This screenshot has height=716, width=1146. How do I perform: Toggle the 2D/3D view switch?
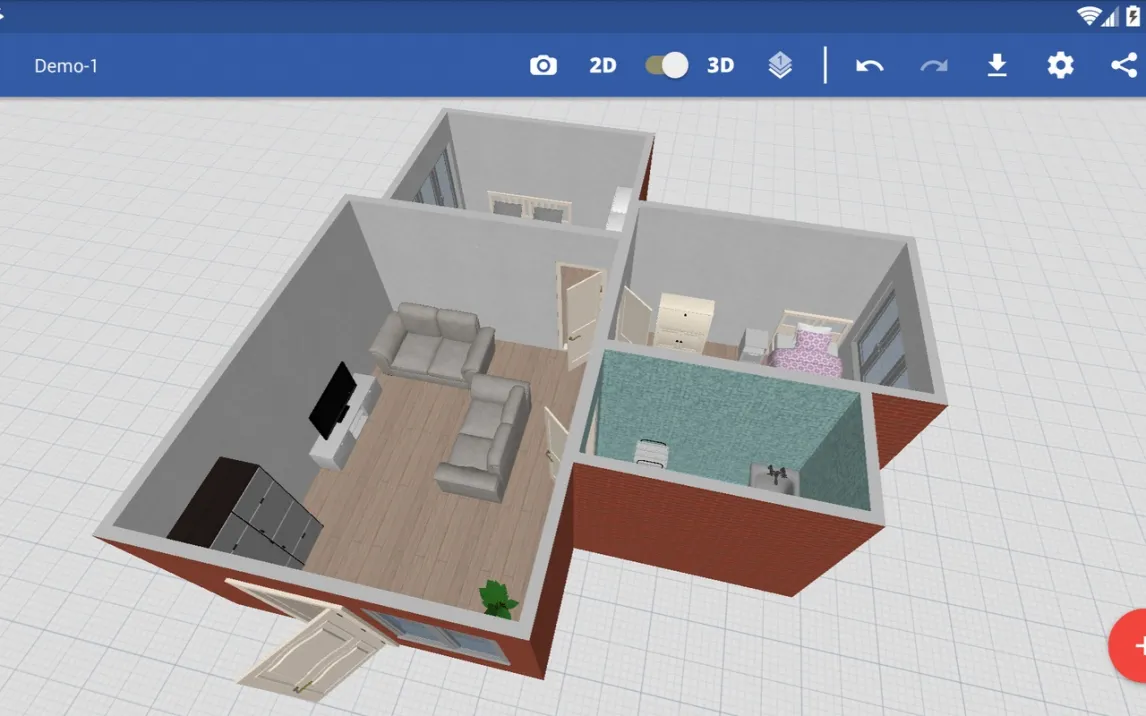pos(667,66)
